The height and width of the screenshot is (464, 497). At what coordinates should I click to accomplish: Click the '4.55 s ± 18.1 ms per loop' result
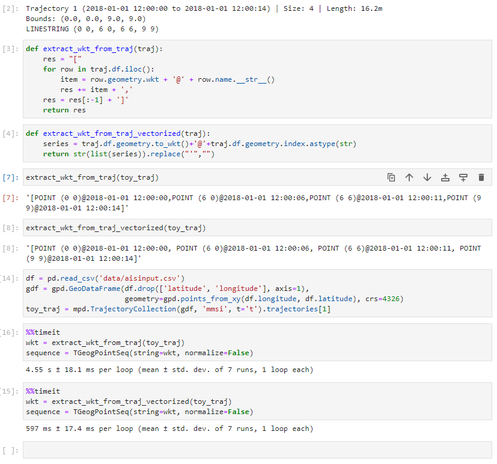(x=169, y=370)
